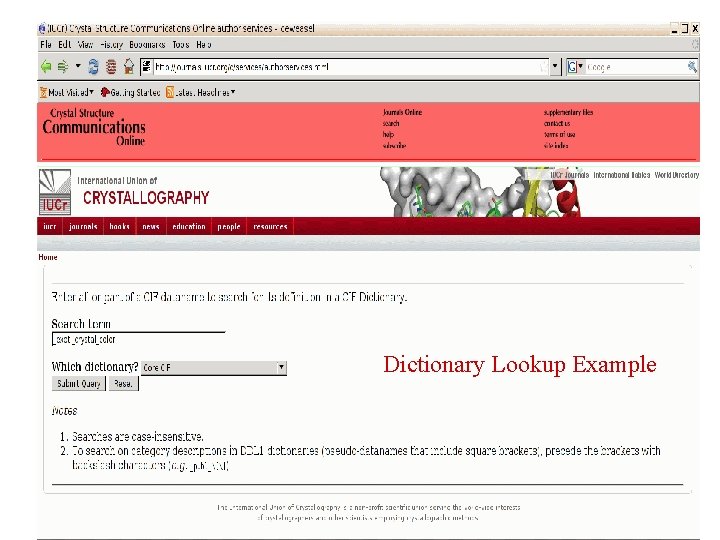This screenshot has height=540, width=720.
Task: Click the URL address field
Action: coord(346,67)
